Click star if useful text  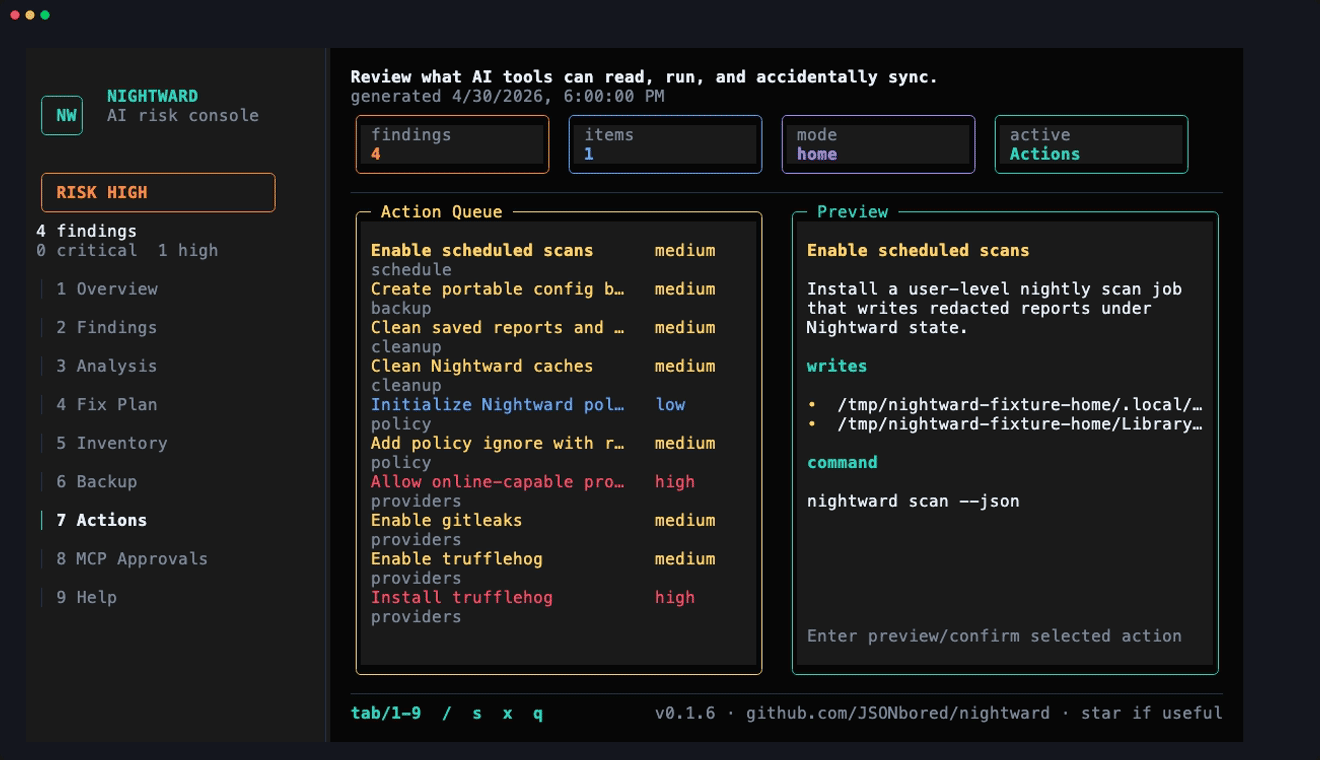pyautogui.click(x=1152, y=713)
